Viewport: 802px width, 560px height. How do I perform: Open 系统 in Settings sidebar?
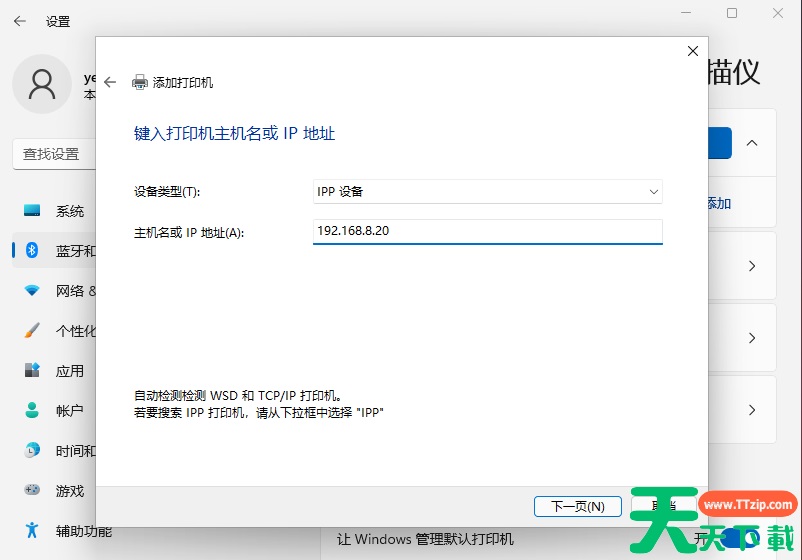[54, 211]
